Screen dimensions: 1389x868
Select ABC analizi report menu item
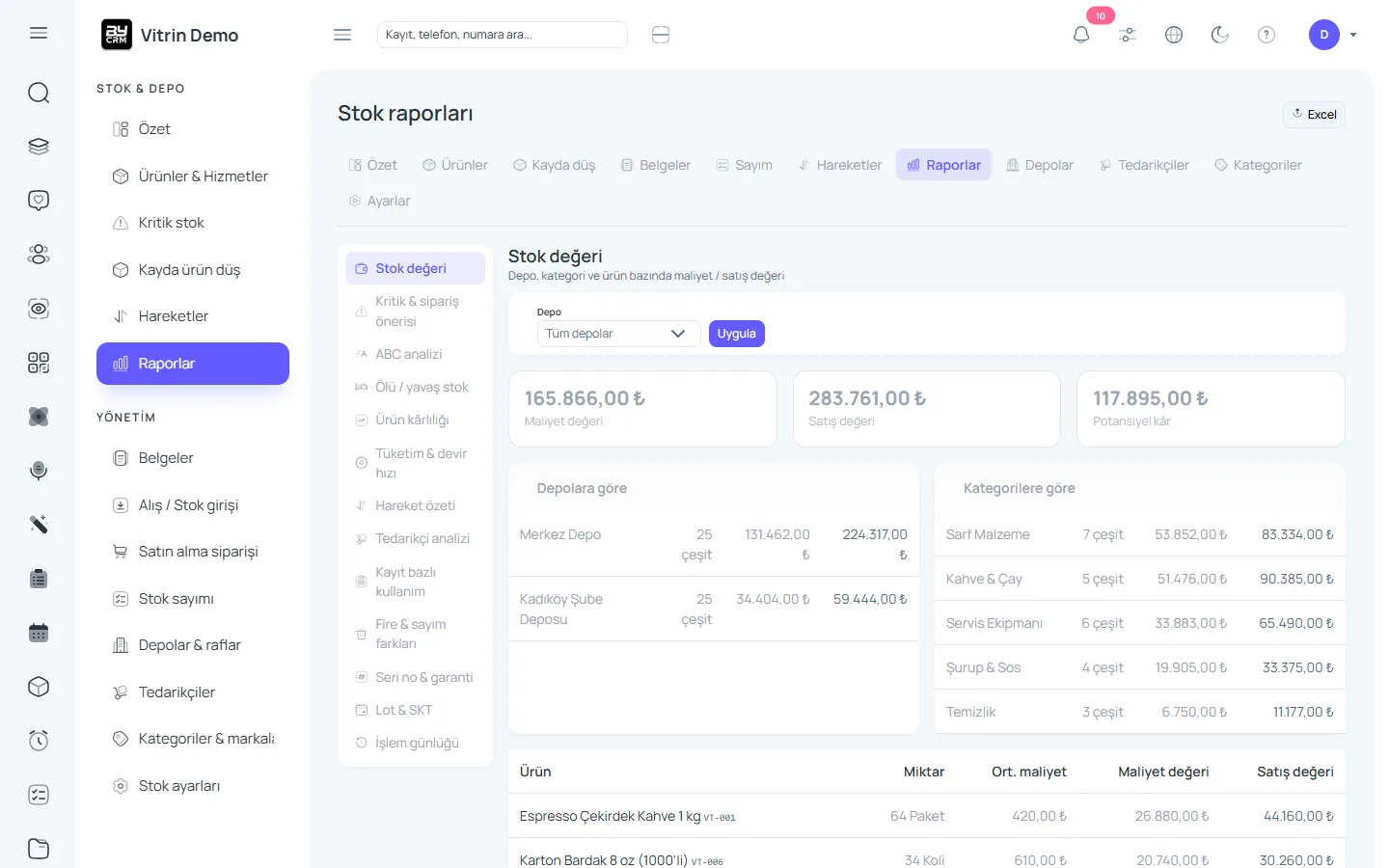tap(409, 354)
